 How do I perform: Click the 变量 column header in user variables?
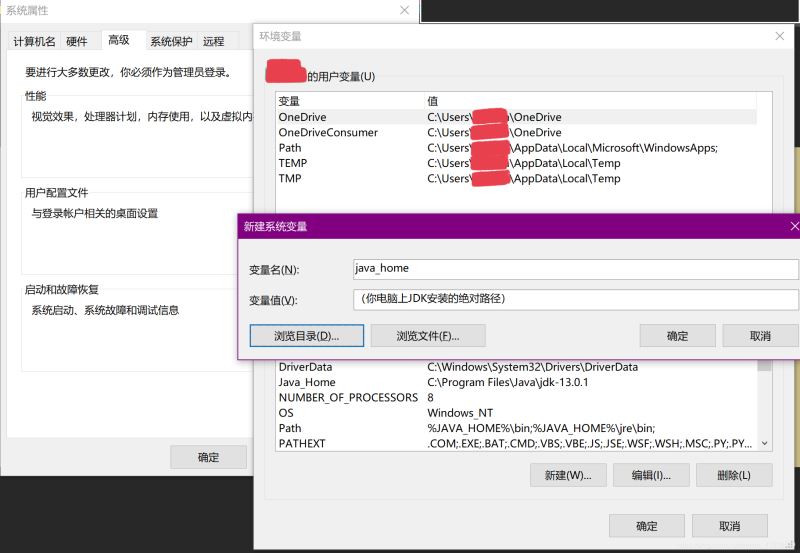(x=350, y=101)
